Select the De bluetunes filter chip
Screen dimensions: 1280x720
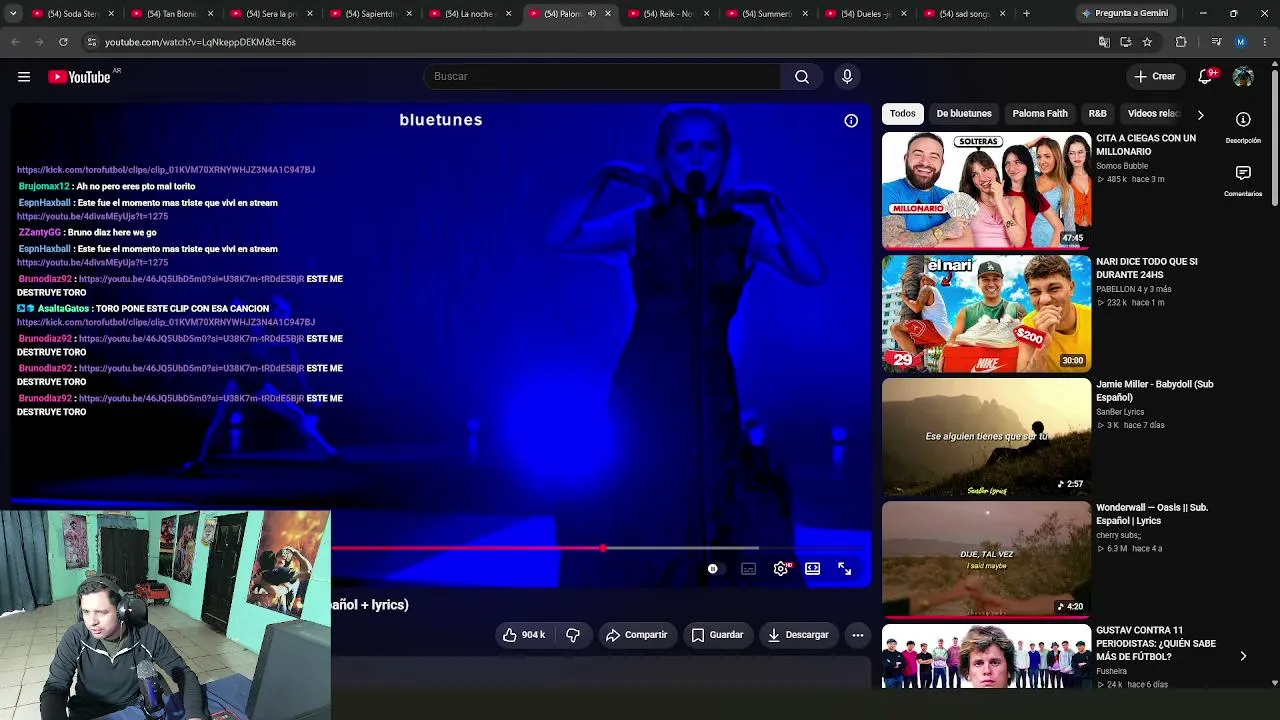point(964,114)
